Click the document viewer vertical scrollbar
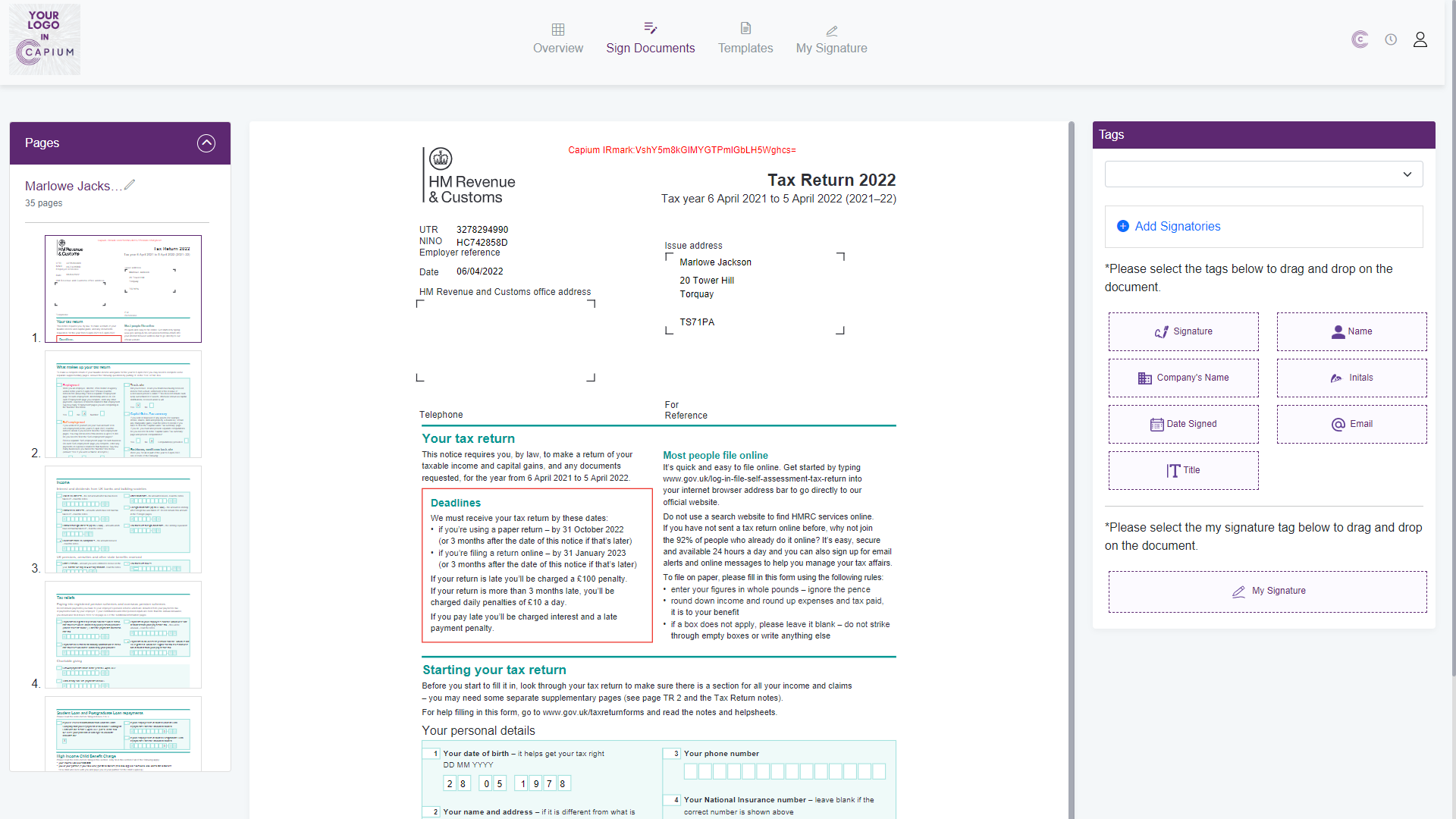The image size is (1456, 819). pos(1071,455)
